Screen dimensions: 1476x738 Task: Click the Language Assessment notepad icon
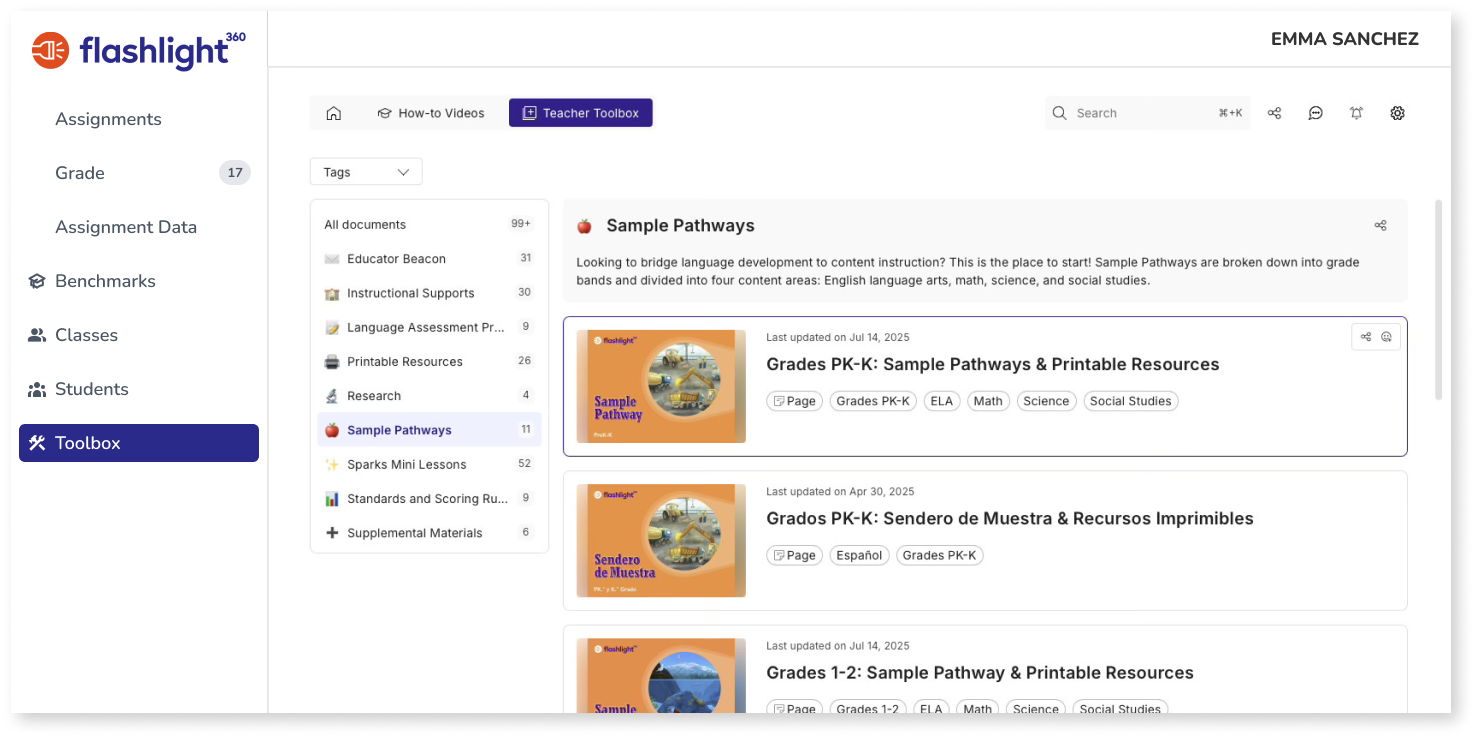(332, 327)
